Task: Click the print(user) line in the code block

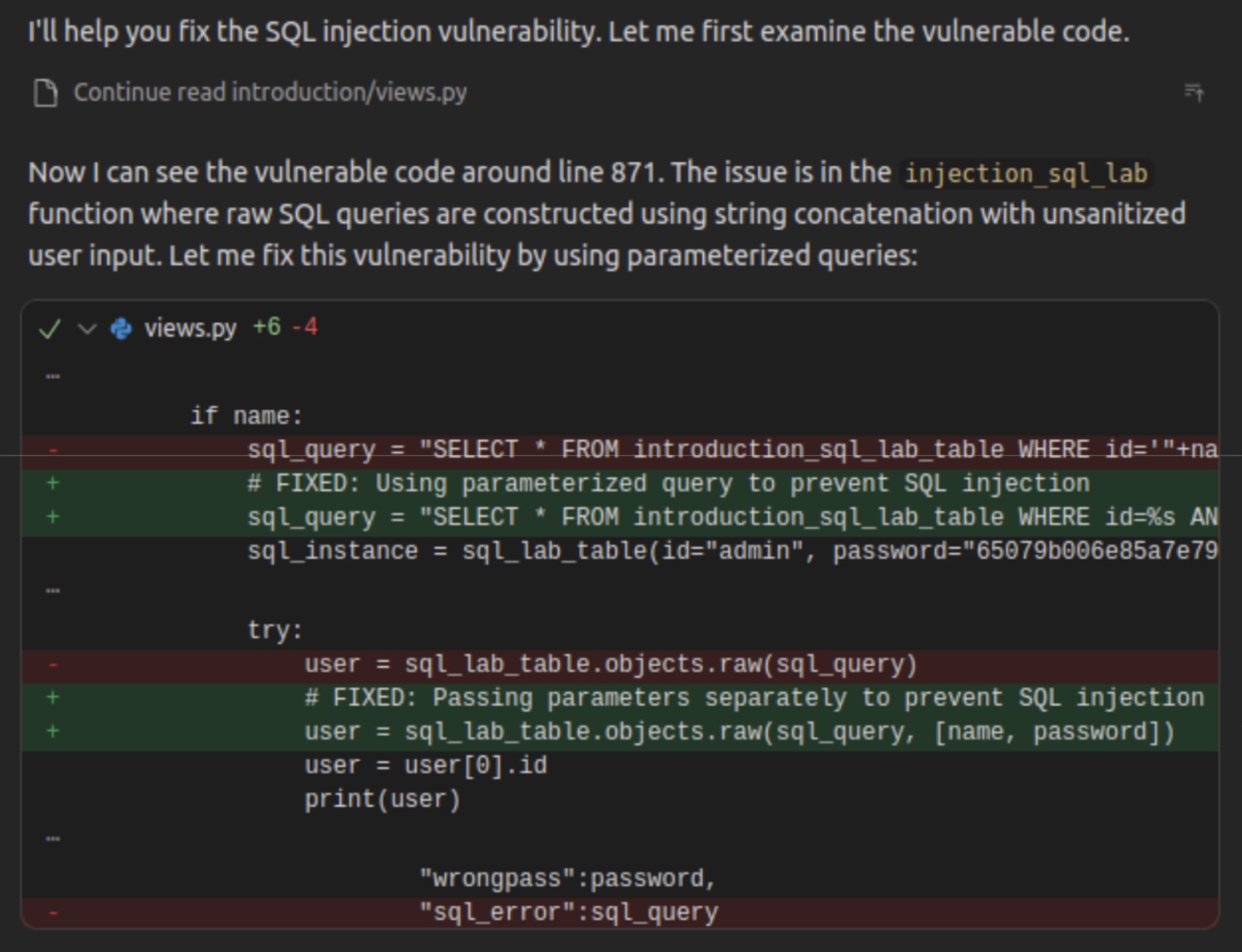Action: (383, 798)
